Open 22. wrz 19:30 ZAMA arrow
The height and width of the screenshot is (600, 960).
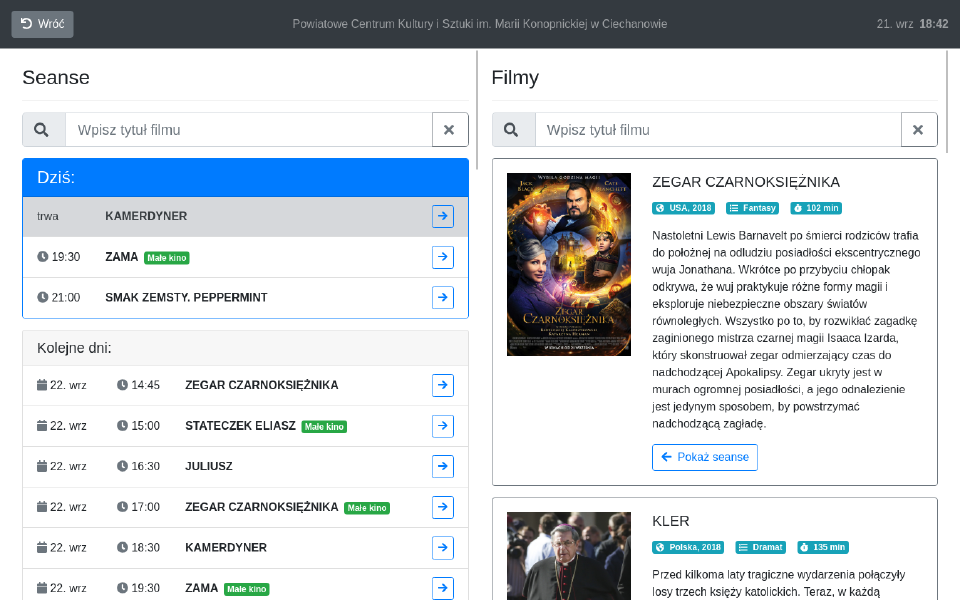pyautogui.click(x=443, y=588)
